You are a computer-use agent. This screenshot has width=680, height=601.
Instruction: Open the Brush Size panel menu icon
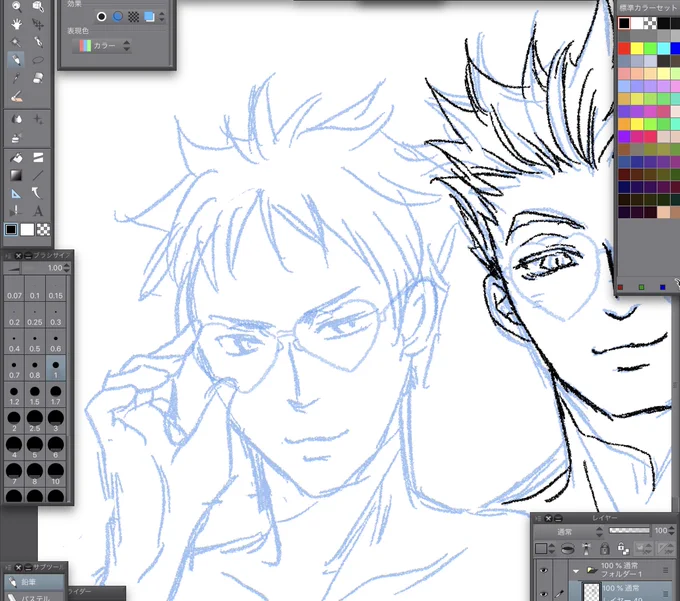(x=8, y=256)
